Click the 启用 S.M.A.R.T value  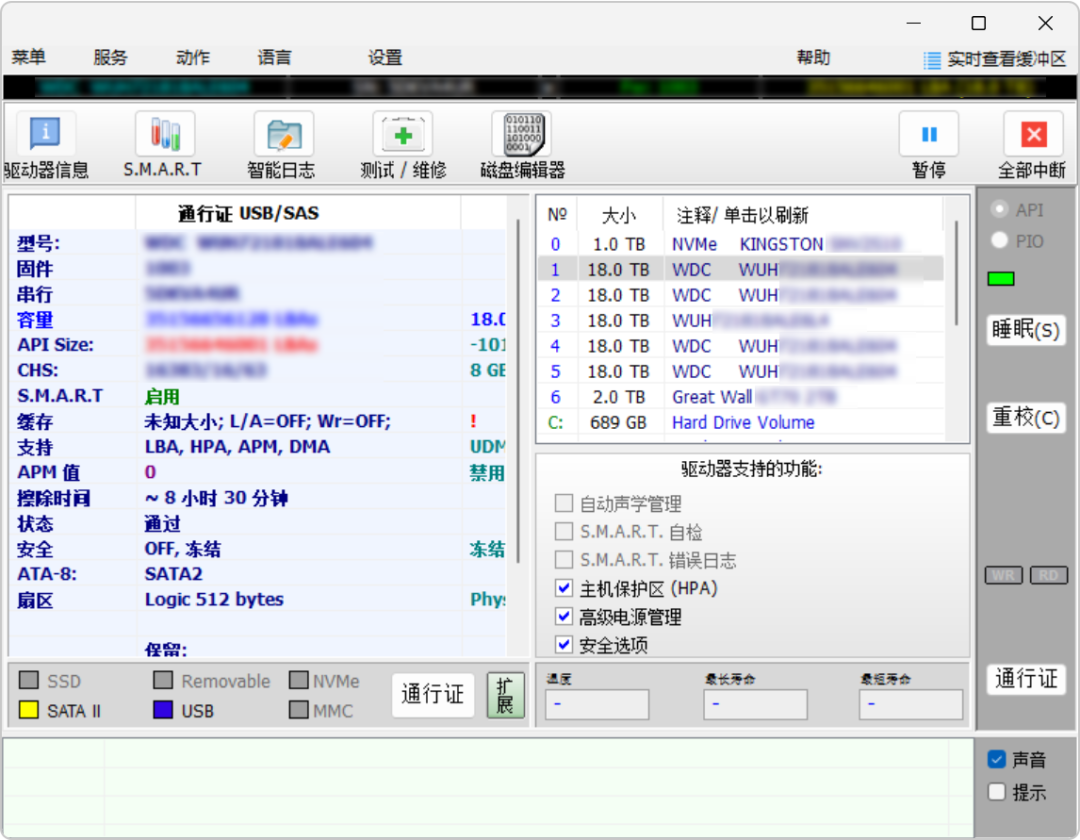point(162,397)
